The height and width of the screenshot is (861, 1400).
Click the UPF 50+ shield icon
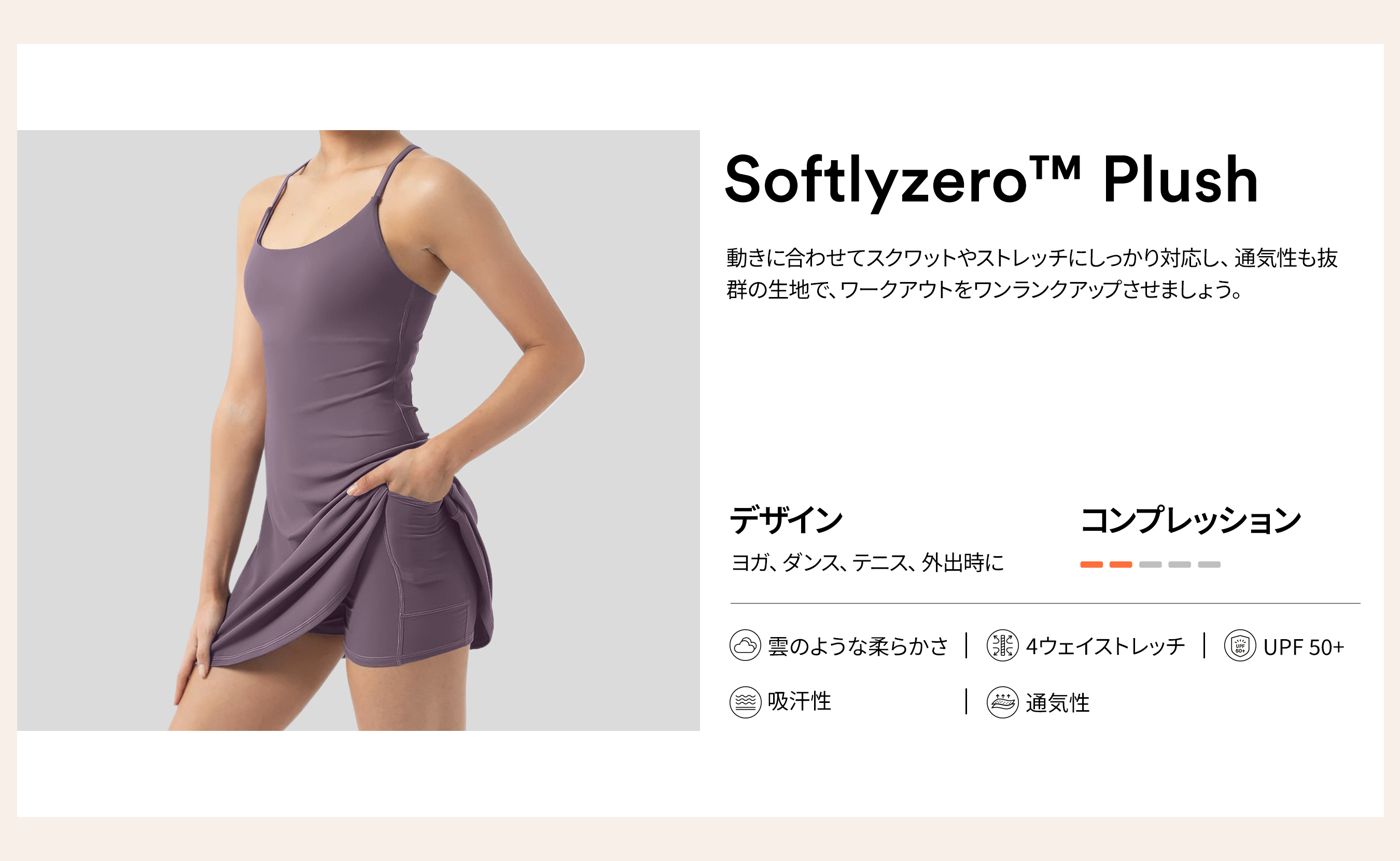click(1240, 646)
